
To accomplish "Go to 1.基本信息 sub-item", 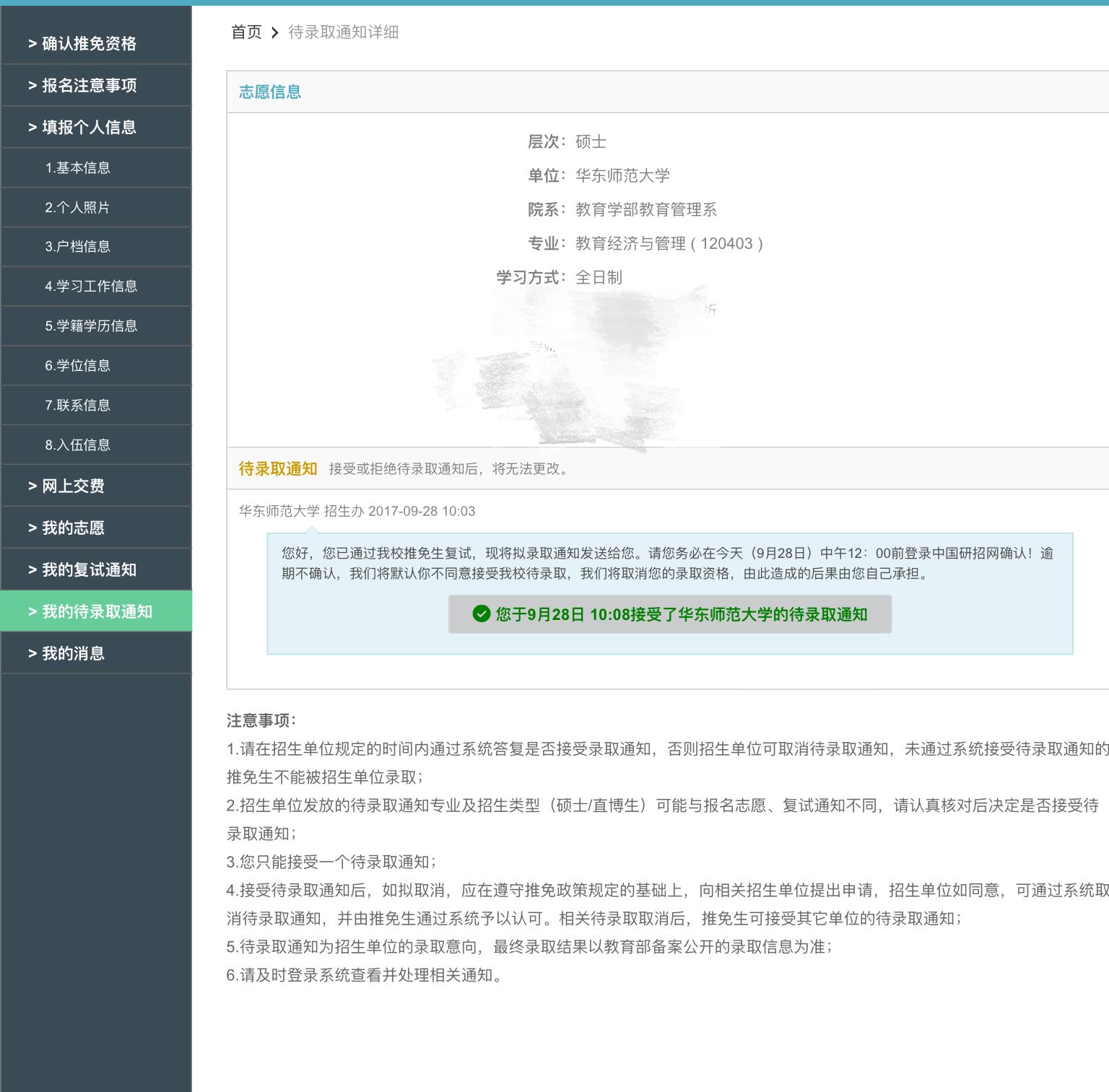I will pyautogui.click(x=96, y=167).
